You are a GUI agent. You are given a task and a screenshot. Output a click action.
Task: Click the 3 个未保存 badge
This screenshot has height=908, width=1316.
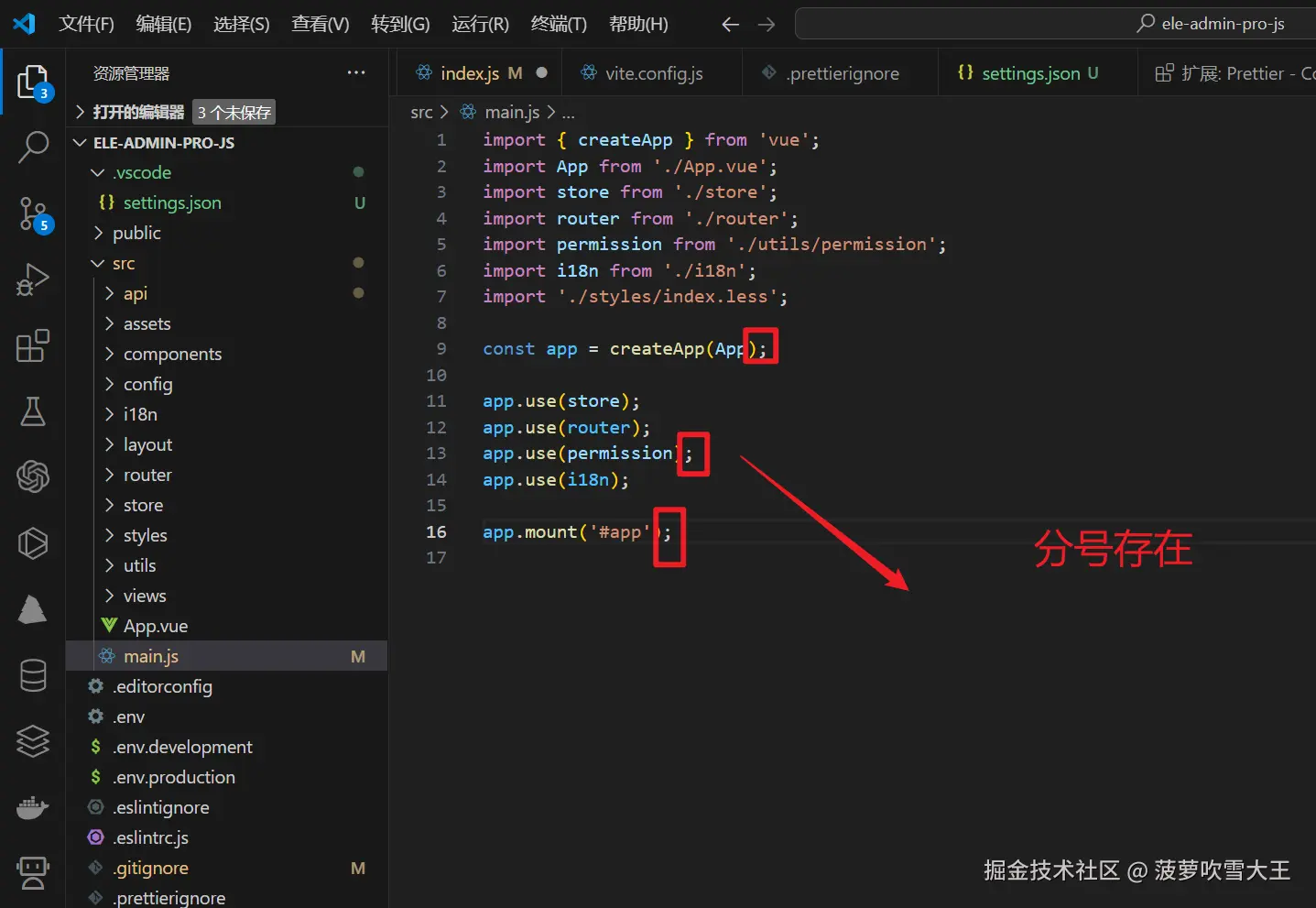click(234, 112)
